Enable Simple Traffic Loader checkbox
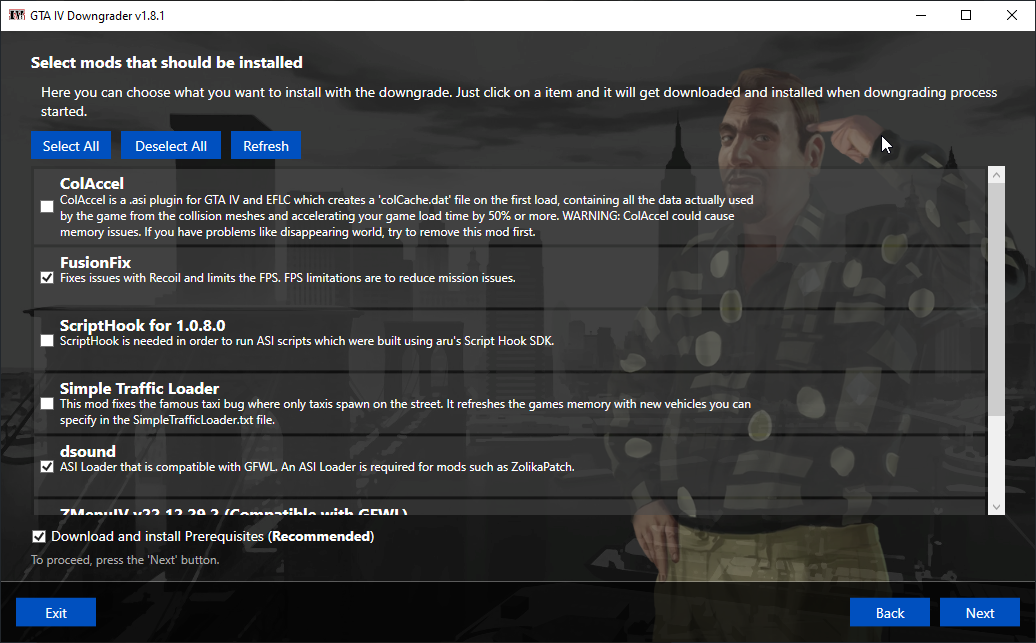The width and height of the screenshot is (1036, 643). (x=47, y=403)
